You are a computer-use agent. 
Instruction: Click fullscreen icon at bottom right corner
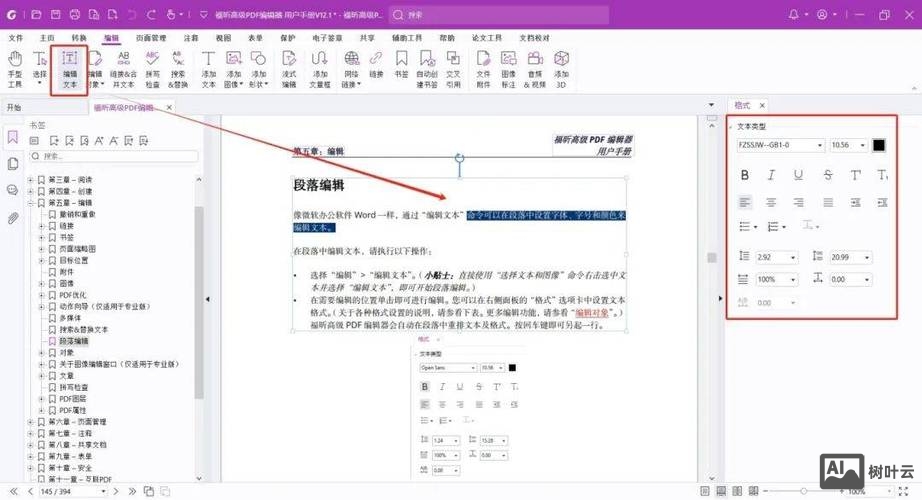pyautogui.click(x=903, y=491)
